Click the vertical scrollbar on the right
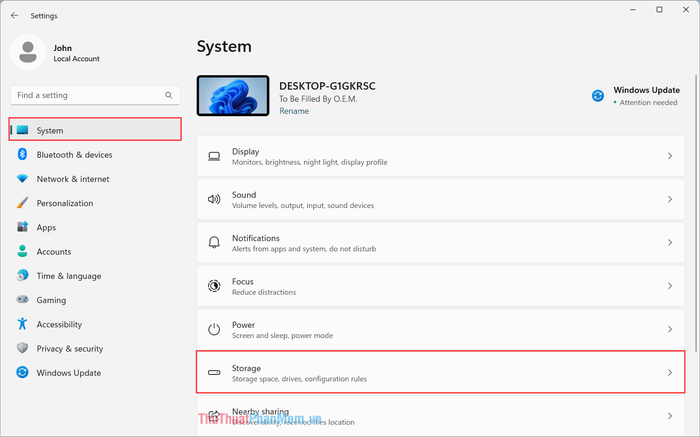The height and width of the screenshot is (437, 700). click(x=696, y=213)
